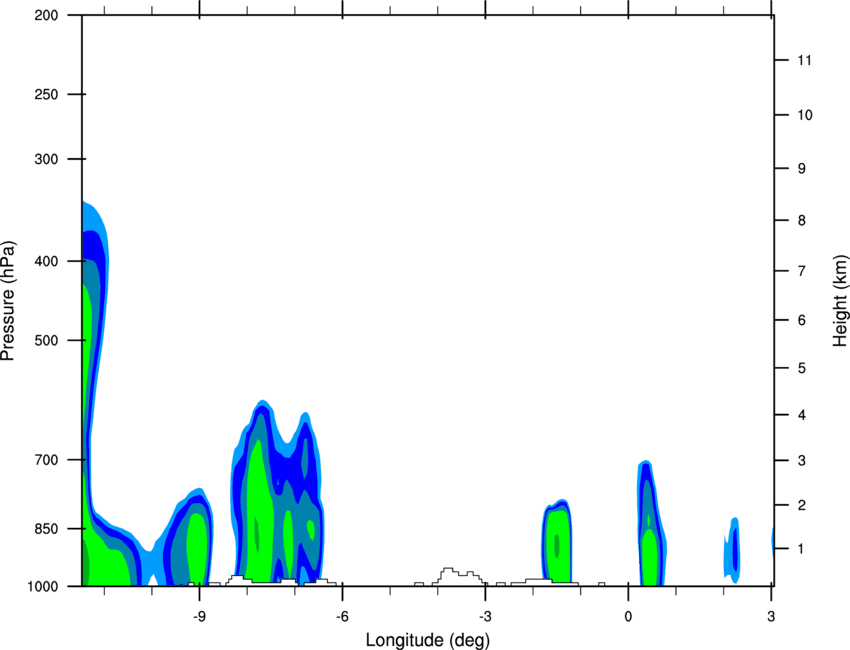Click the 11 km height label
The width and height of the screenshot is (850, 650).
pos(804,60)
